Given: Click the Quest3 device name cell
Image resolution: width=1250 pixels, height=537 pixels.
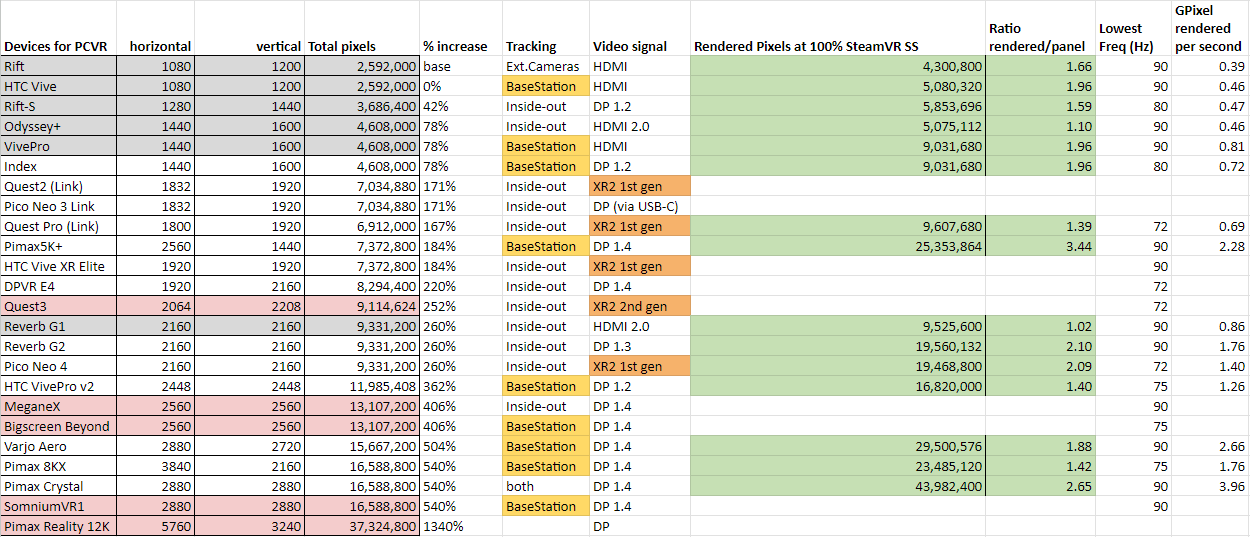Looking at the screenshot, I should [x=58, y=306].
